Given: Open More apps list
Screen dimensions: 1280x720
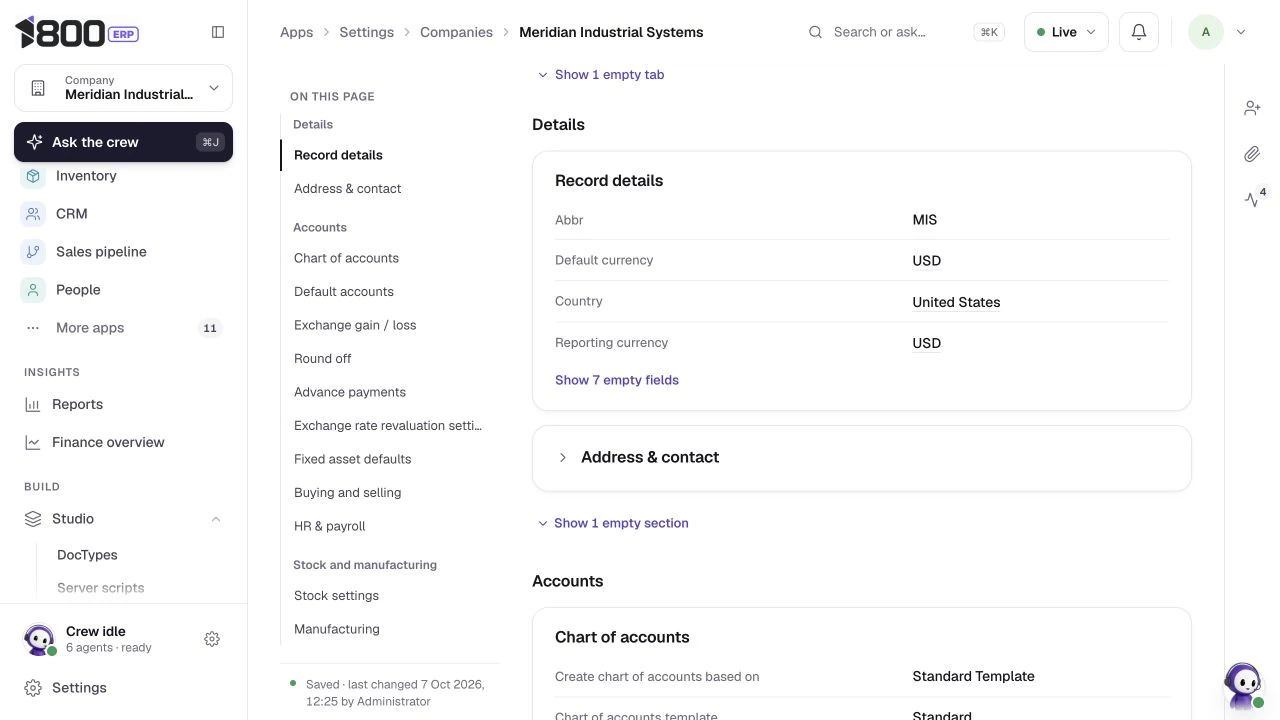Looking at the screenshot, I should coord(123,328).
